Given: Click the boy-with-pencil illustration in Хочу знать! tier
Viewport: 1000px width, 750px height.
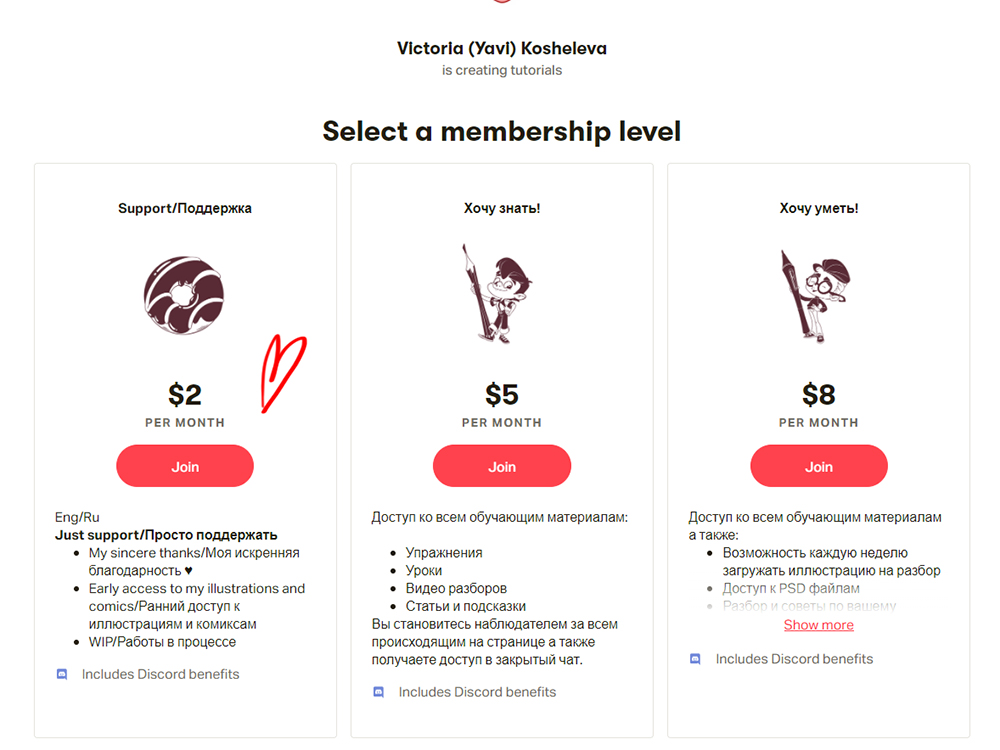Looking at the screenshot, I should point(498,294).
